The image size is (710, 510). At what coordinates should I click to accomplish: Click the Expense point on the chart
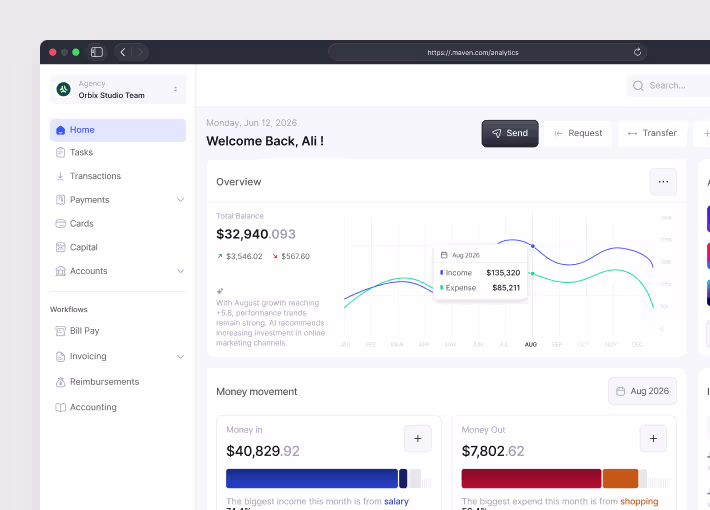pos(533,274)
